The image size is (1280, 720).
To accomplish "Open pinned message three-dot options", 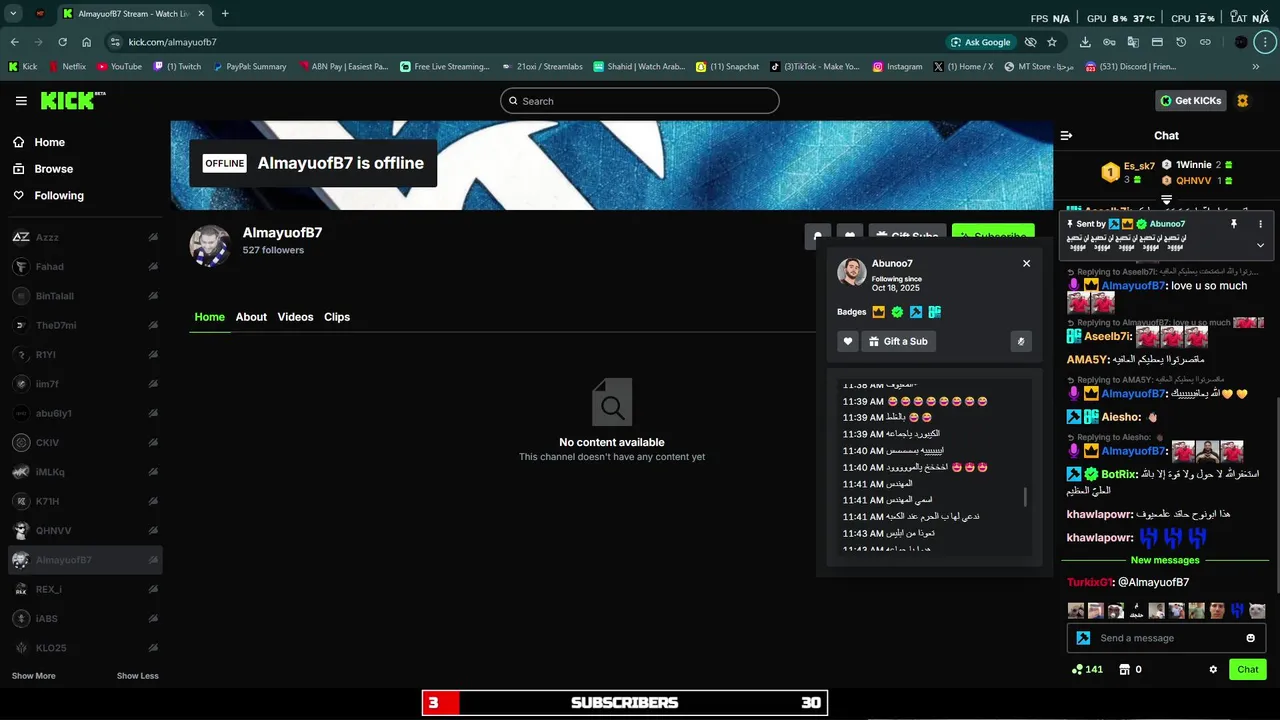I will pos(1260,224).
